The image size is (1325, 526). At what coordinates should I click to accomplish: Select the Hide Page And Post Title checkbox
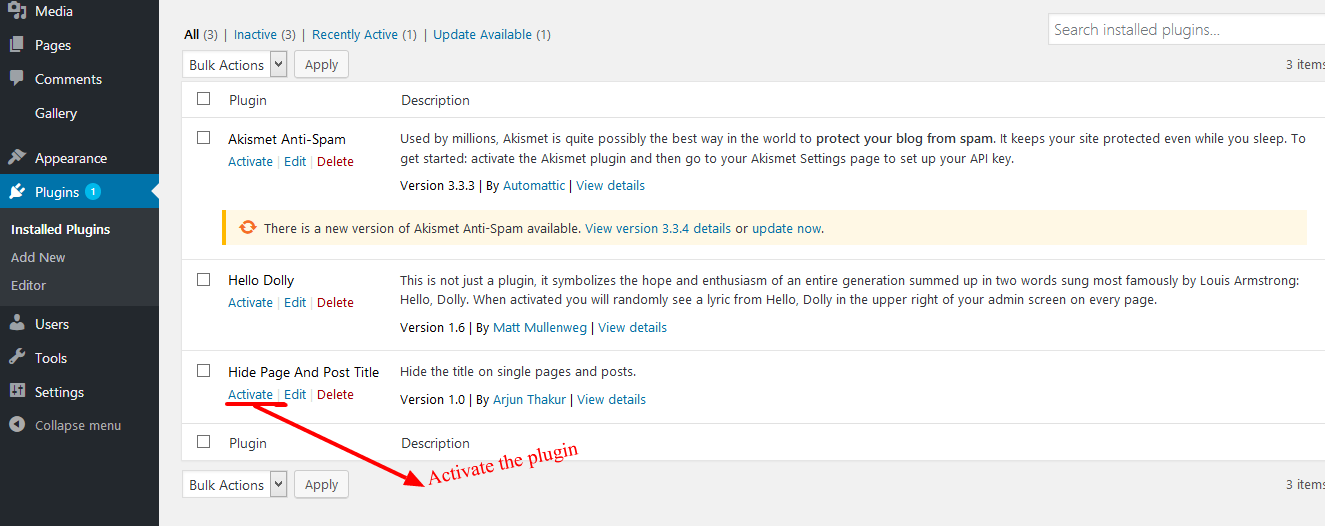point(204,371)
